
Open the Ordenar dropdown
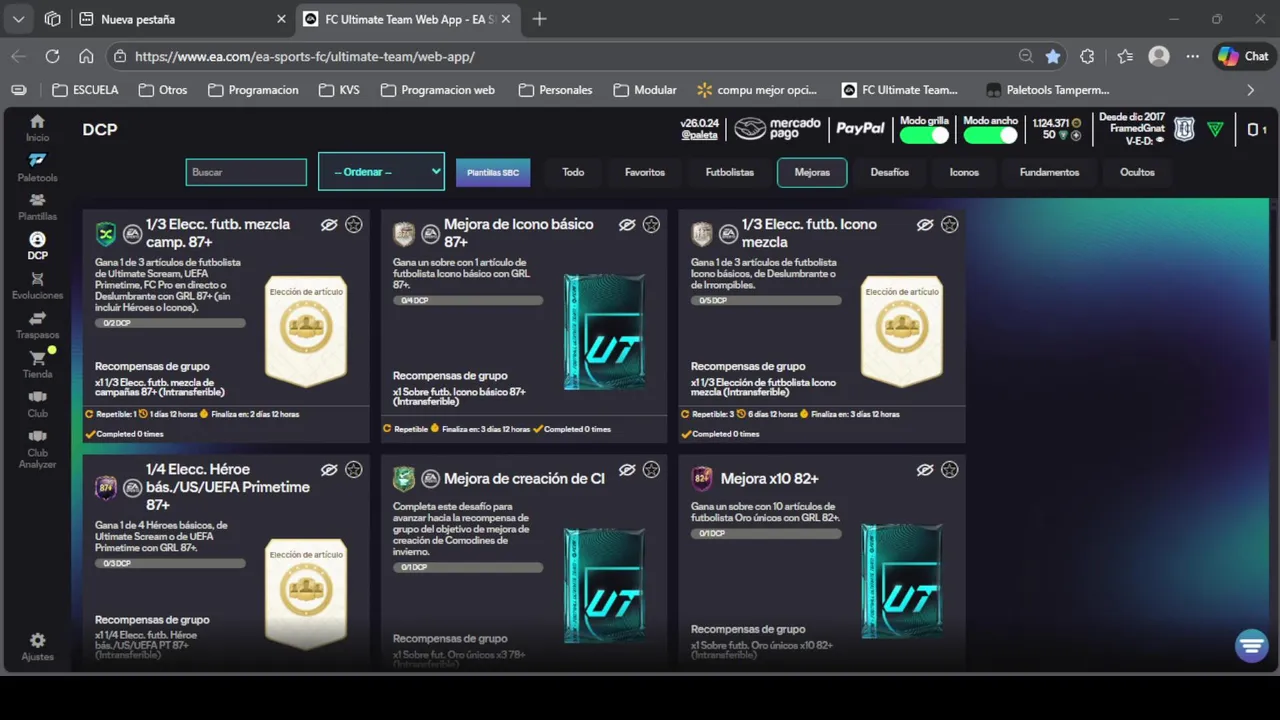pyautogui.click(x=381, y=172)
